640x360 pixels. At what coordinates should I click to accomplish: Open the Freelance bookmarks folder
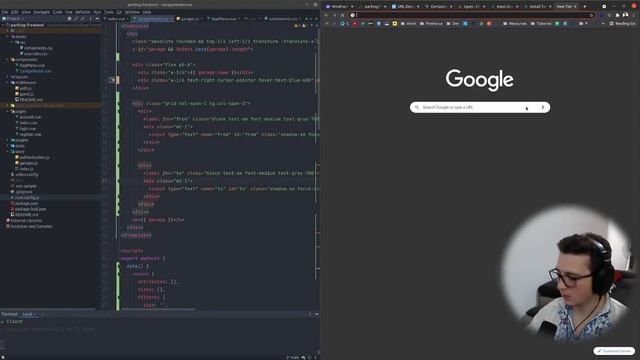pos(431,24)
